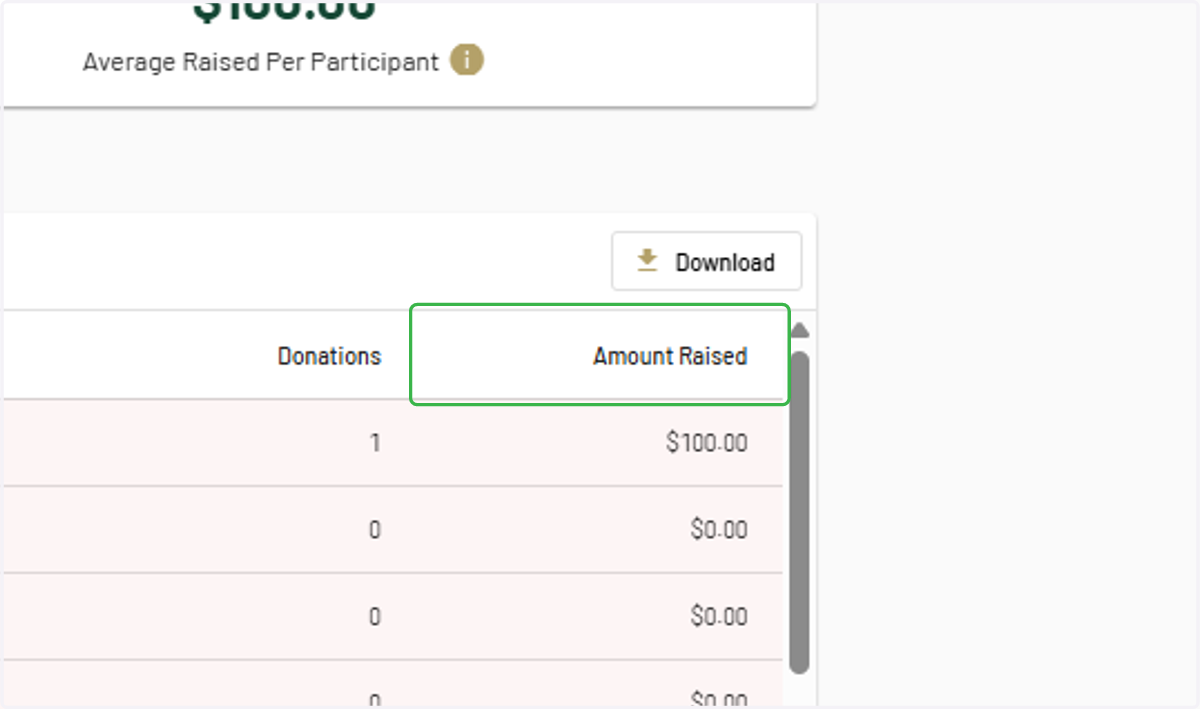The height and width of the screenshot is (709, 1200).
Task: Sort by the Amount Raised column header
Action: click(670, 356)
